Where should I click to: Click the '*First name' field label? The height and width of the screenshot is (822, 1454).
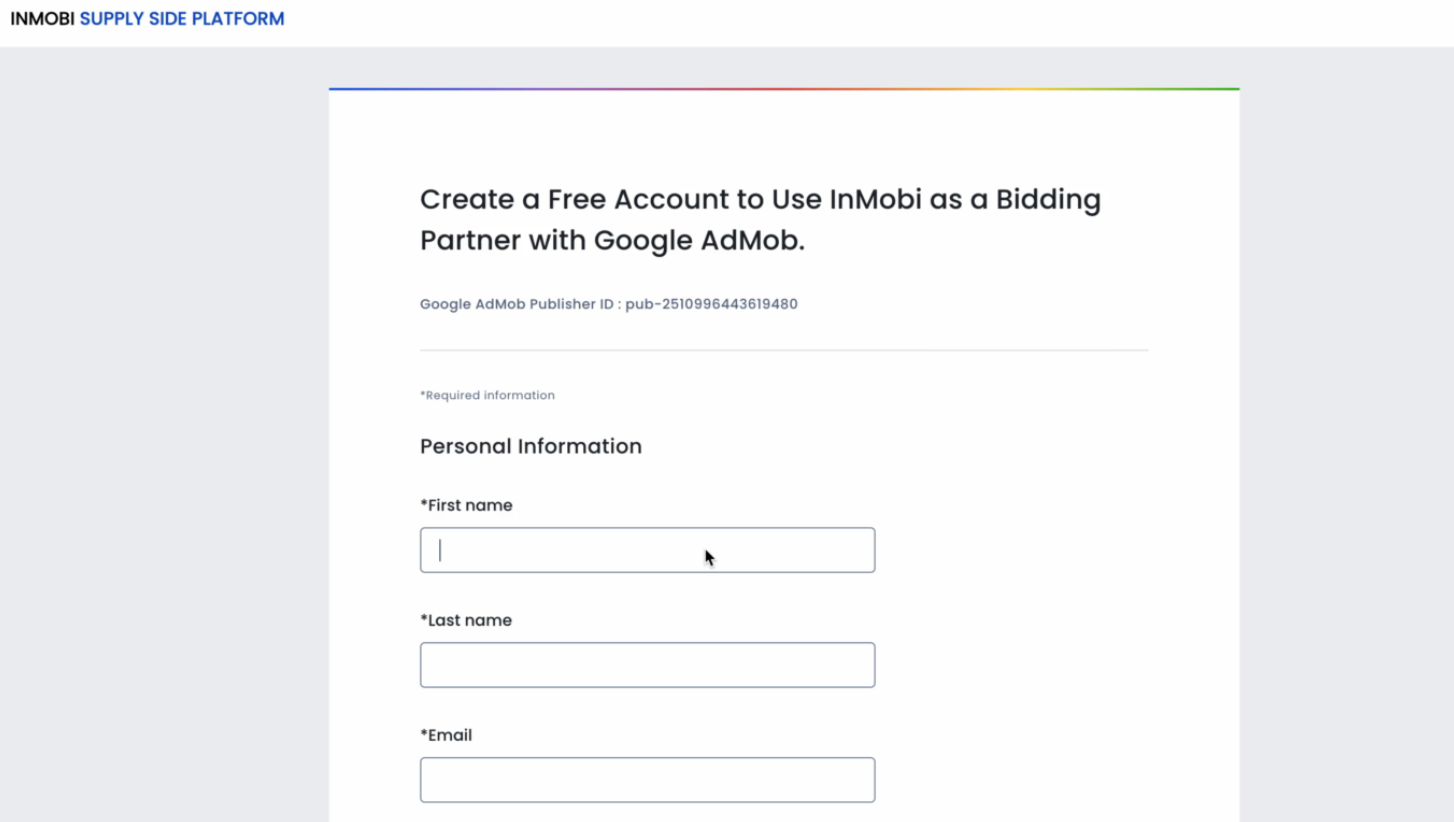(466, 505)
